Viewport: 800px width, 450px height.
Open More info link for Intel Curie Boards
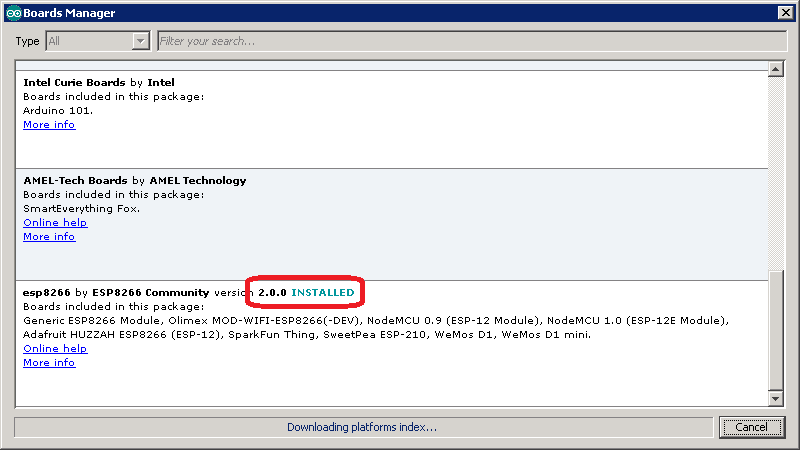tap(49, 124)
